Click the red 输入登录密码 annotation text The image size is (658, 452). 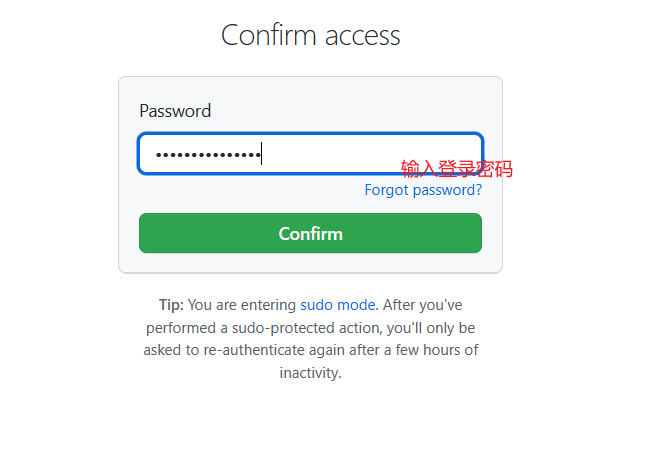(x=457, y=169)
